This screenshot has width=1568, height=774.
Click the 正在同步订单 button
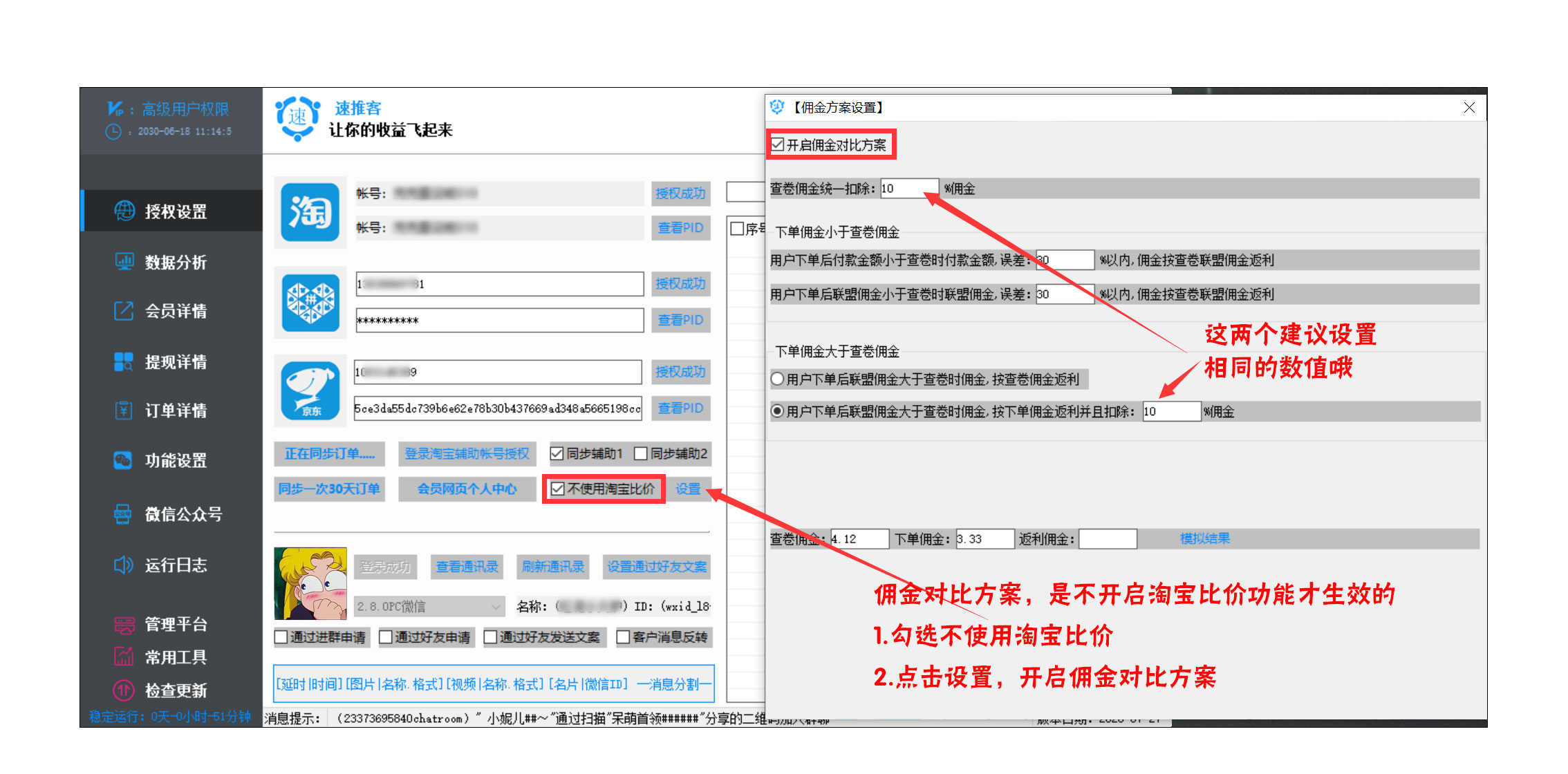[330, 453]
